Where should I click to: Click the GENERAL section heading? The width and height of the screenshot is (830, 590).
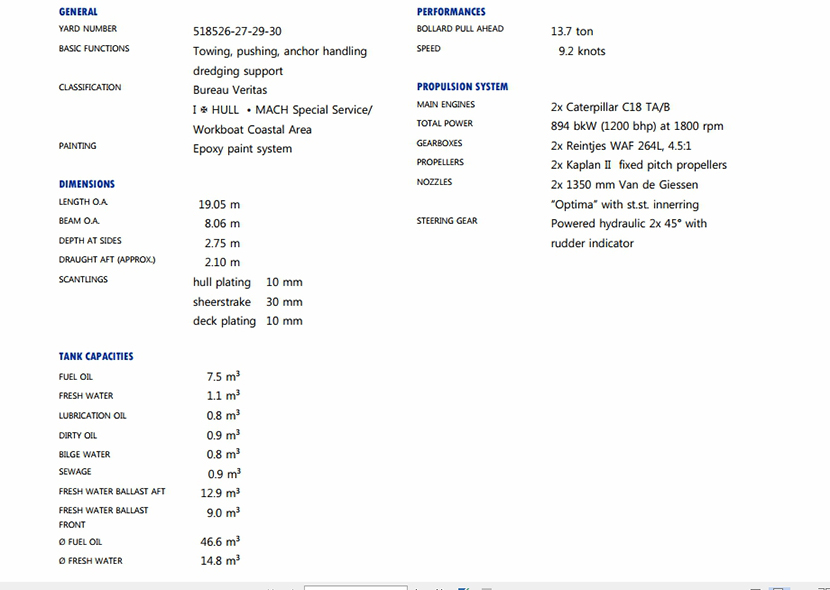78,12
